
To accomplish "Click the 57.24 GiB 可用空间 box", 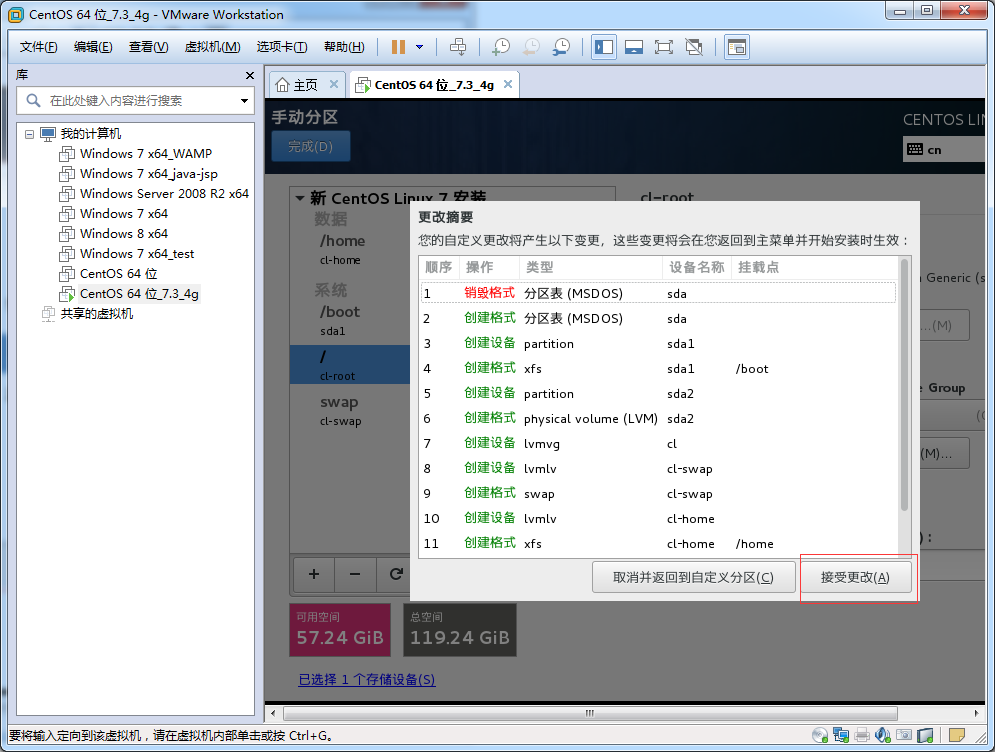I will tap(340, 630).
